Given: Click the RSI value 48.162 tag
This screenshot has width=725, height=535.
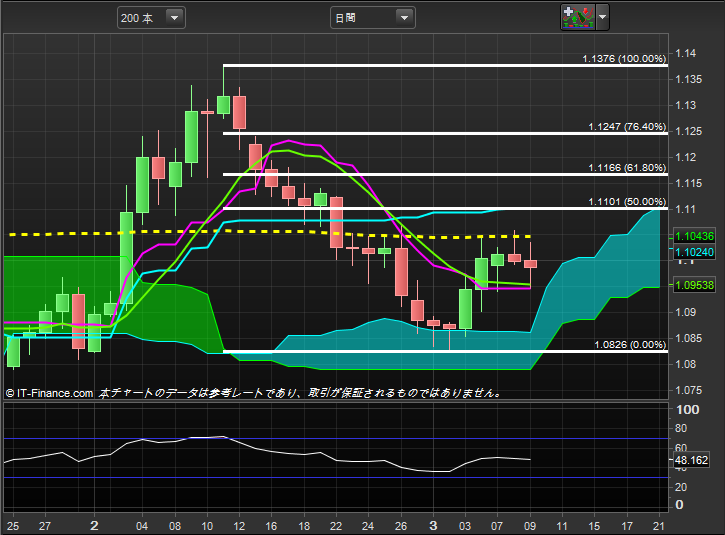Looking at the screenshot, I should [x=691, y=460].
